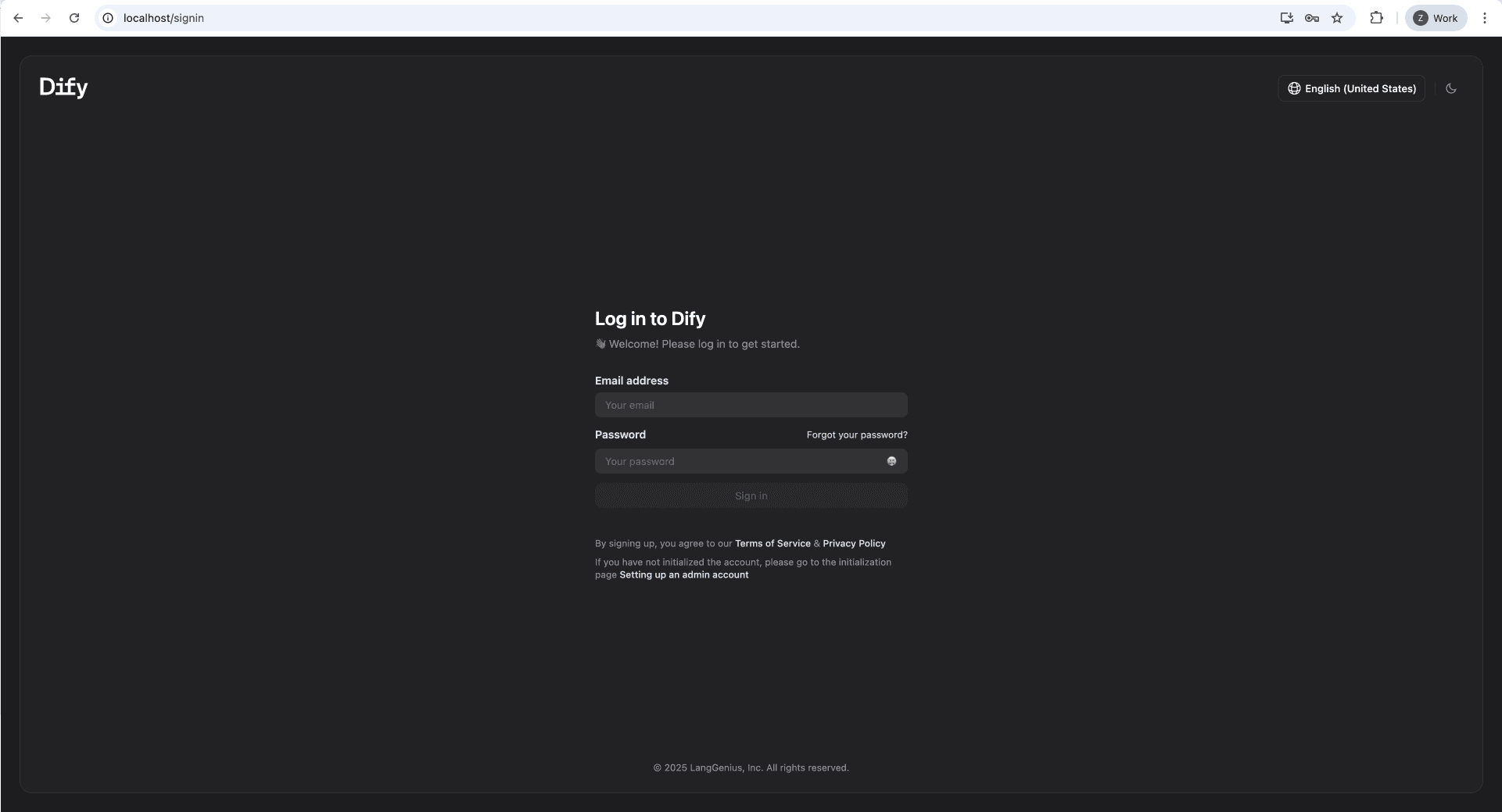Screen dimensions: 1502x812
Task: Click the Dify logo
Action: click(x=63, y=88)
